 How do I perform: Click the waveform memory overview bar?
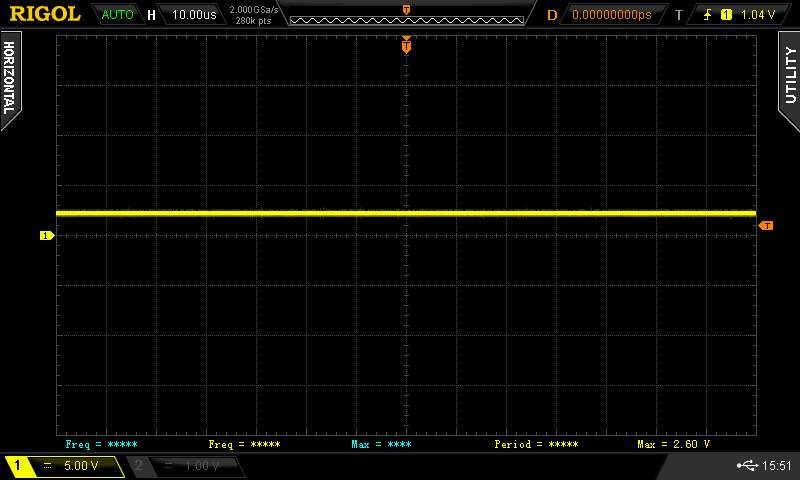click(x=406, y=17)
